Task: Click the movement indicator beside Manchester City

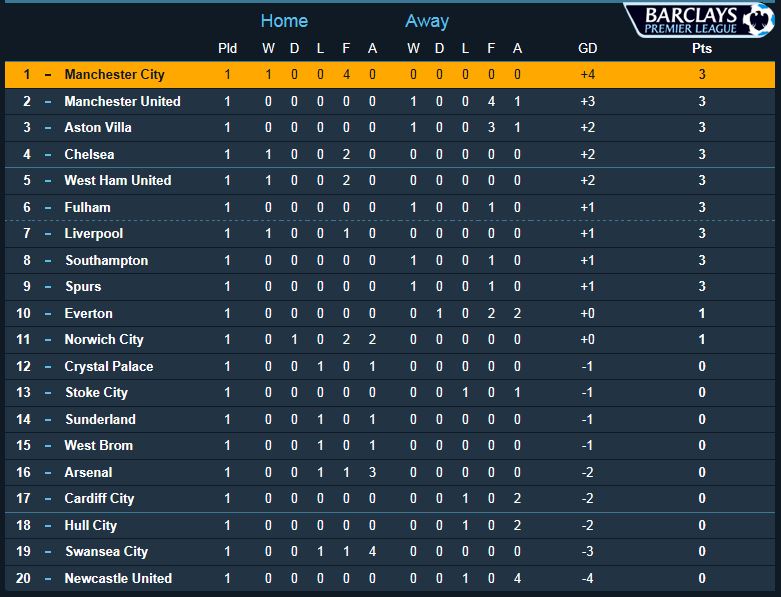Action: pyautogui.click(x=47, y=75)
